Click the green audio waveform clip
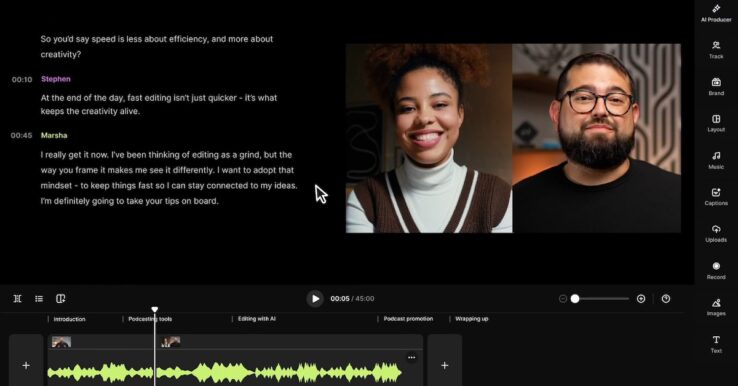Screen dimensions: 738x386 (x=225, y=372)
